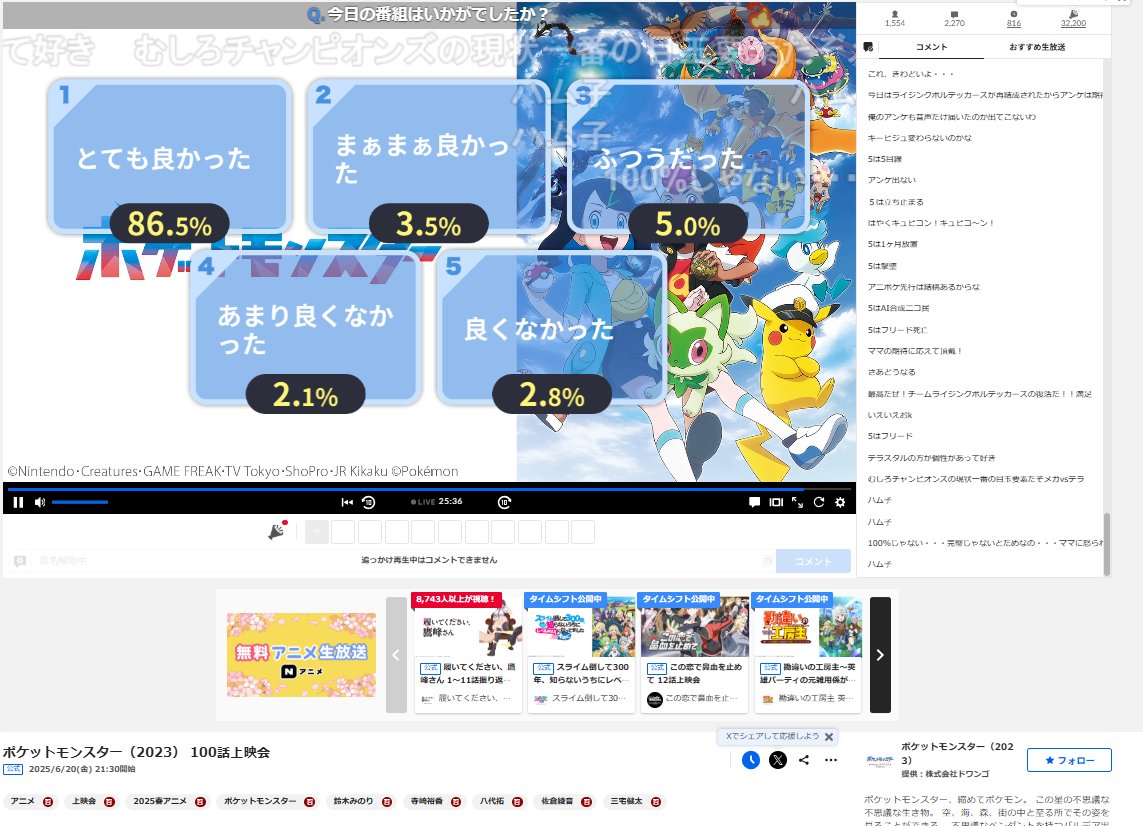Open スライム倒して300年 recommendation card

(582, 652)
